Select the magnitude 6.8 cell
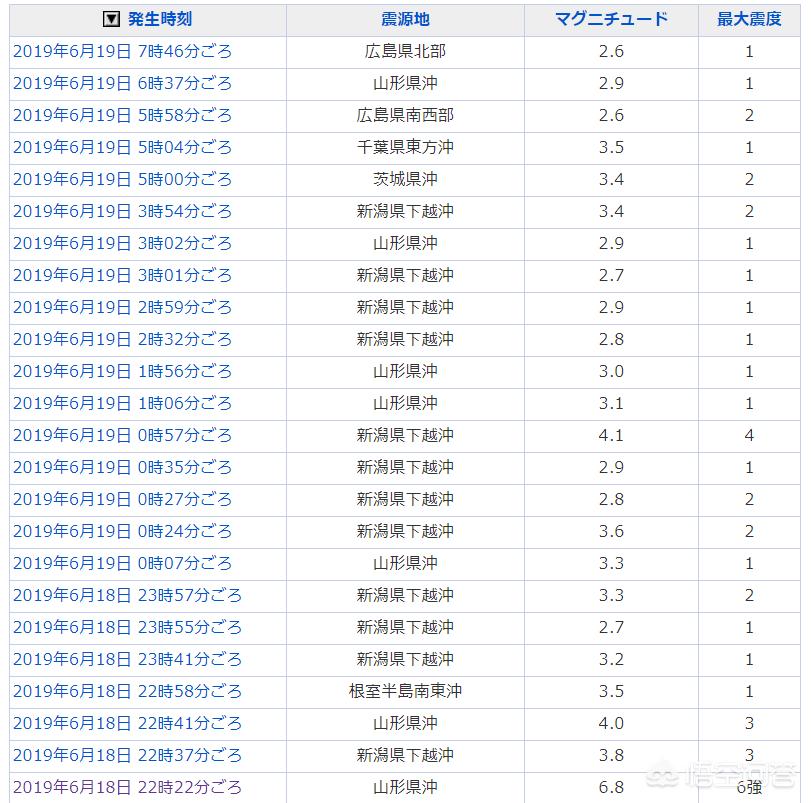The image size is (811, 803). [611, 788]
